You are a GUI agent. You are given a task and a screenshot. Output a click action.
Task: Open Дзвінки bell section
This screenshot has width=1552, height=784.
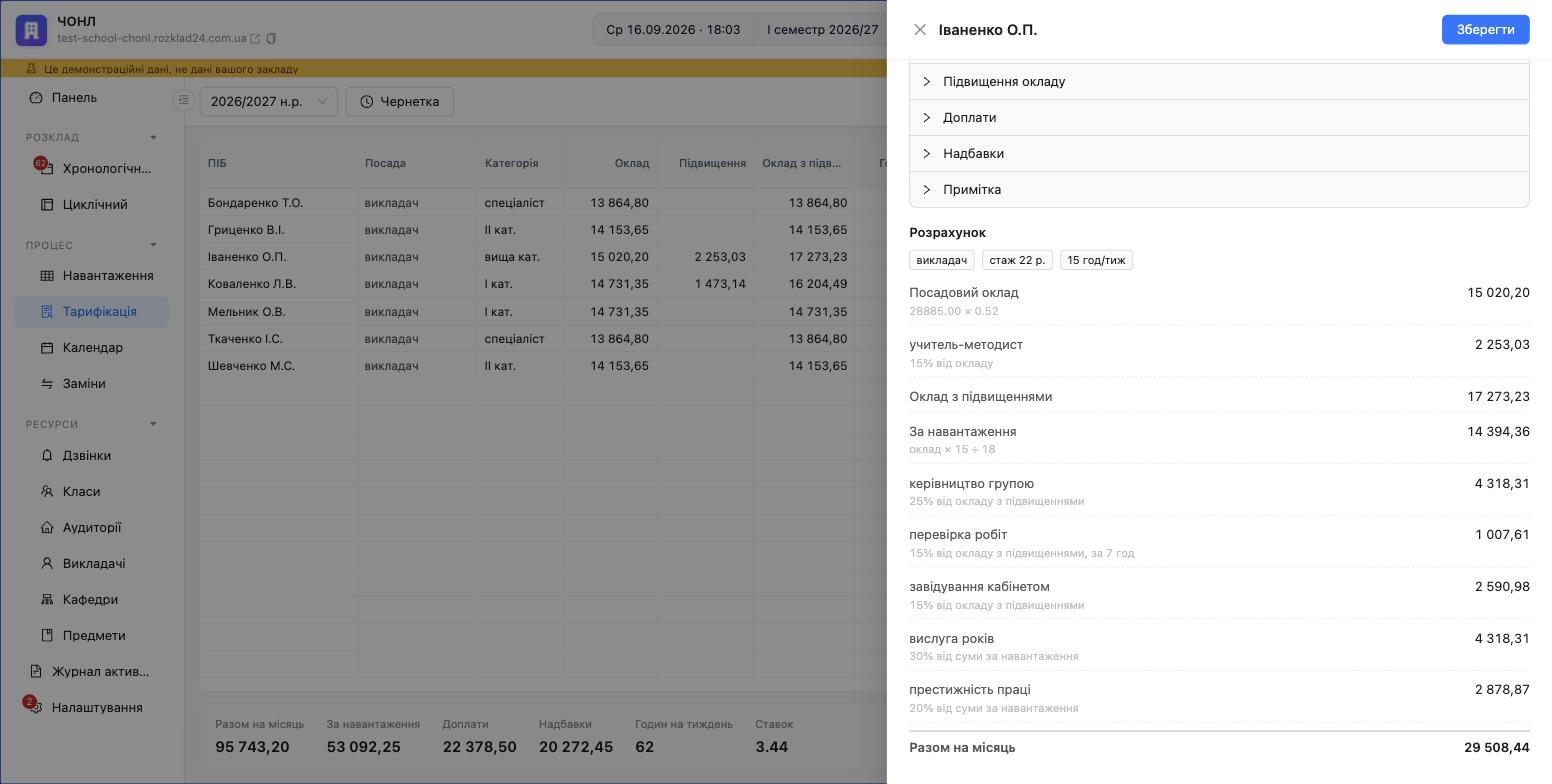tap(92, 455)
